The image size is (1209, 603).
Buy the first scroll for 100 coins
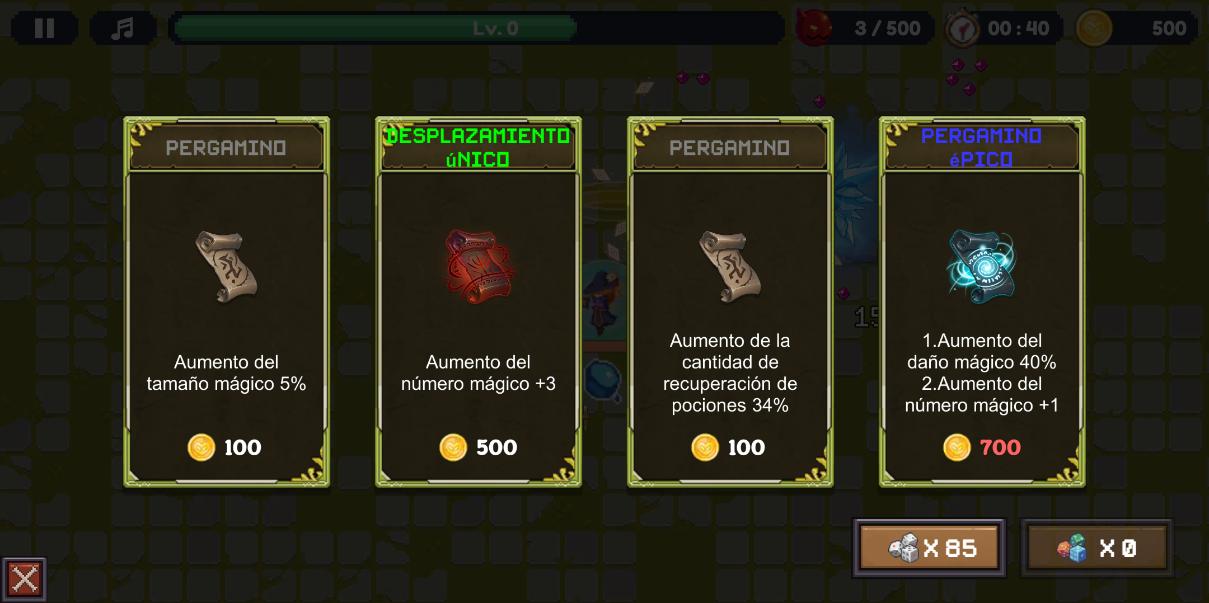[x=225, y=447]
